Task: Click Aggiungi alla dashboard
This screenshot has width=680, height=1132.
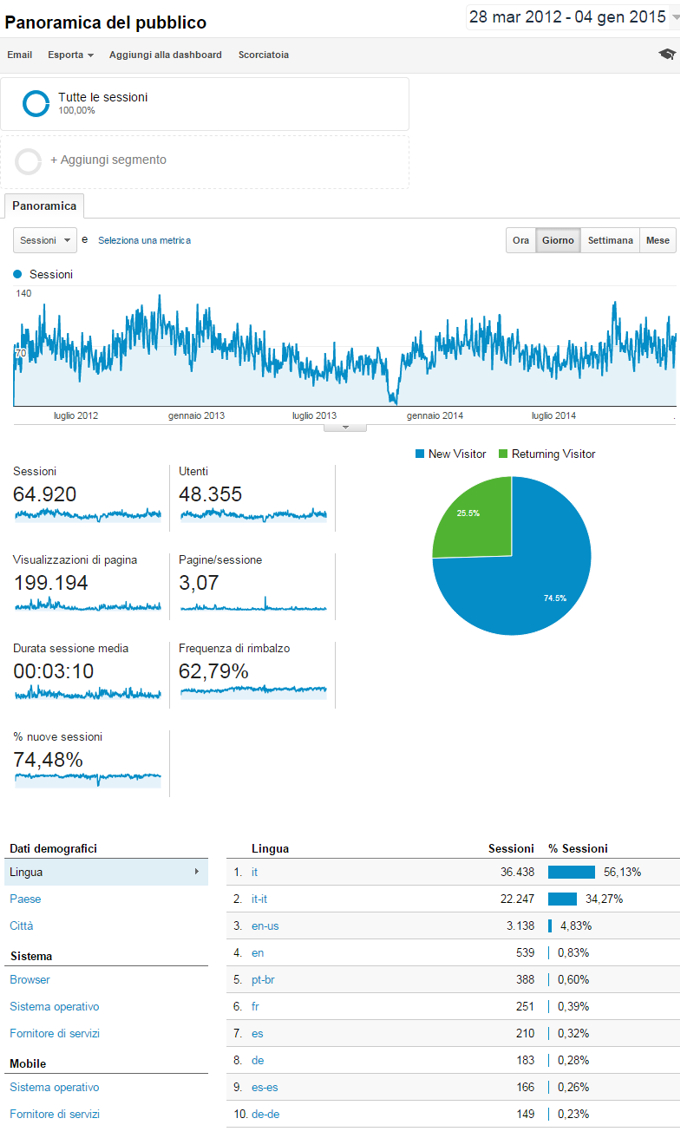Action: point(165,55)
